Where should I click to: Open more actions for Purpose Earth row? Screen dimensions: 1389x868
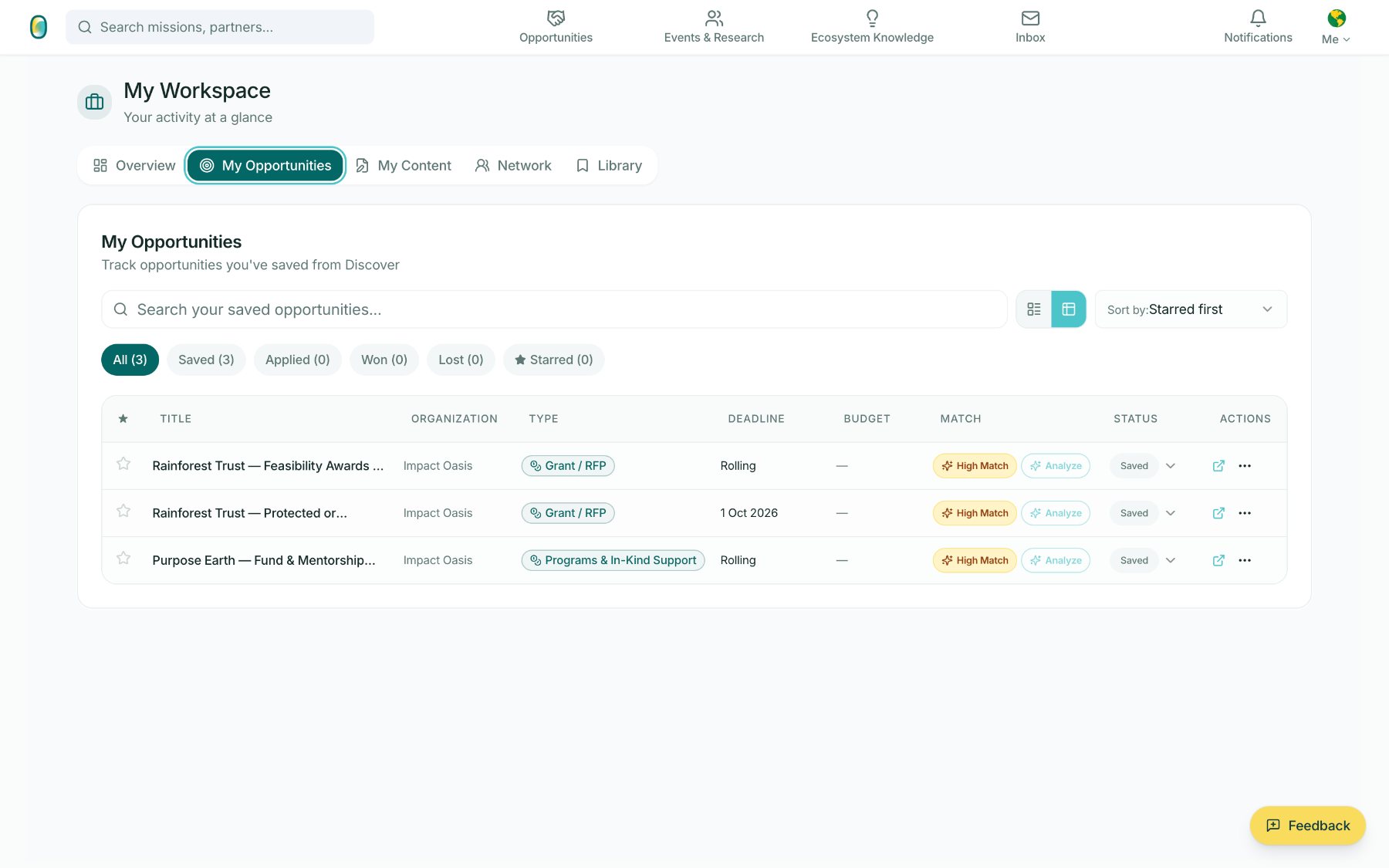pos(1245,560)
